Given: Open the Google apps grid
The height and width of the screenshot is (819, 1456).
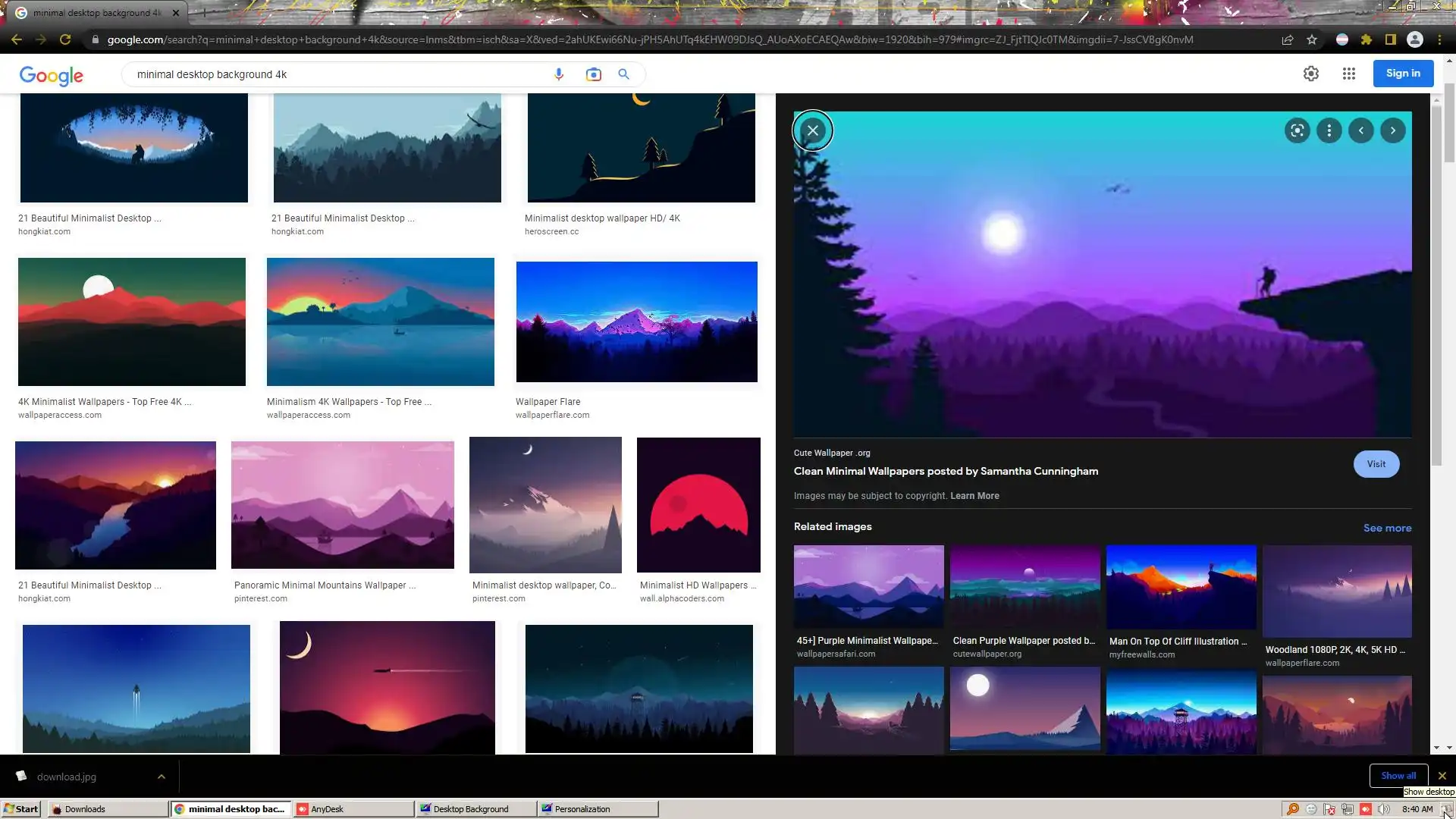Looking at the screenshot, I should click(1348, 74).
